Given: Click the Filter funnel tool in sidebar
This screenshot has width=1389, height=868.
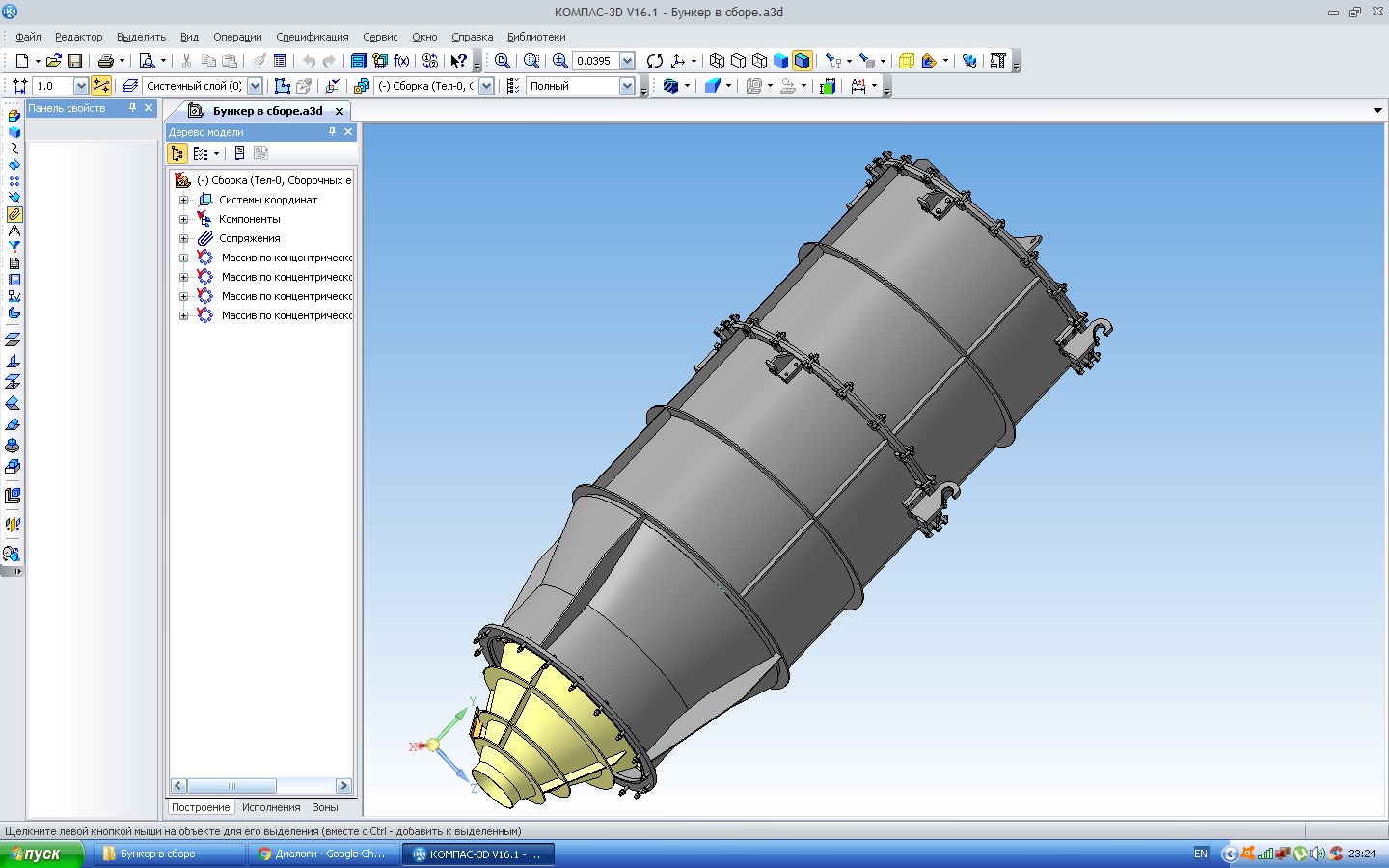Looking at the screenshot, I should (14, 247).
